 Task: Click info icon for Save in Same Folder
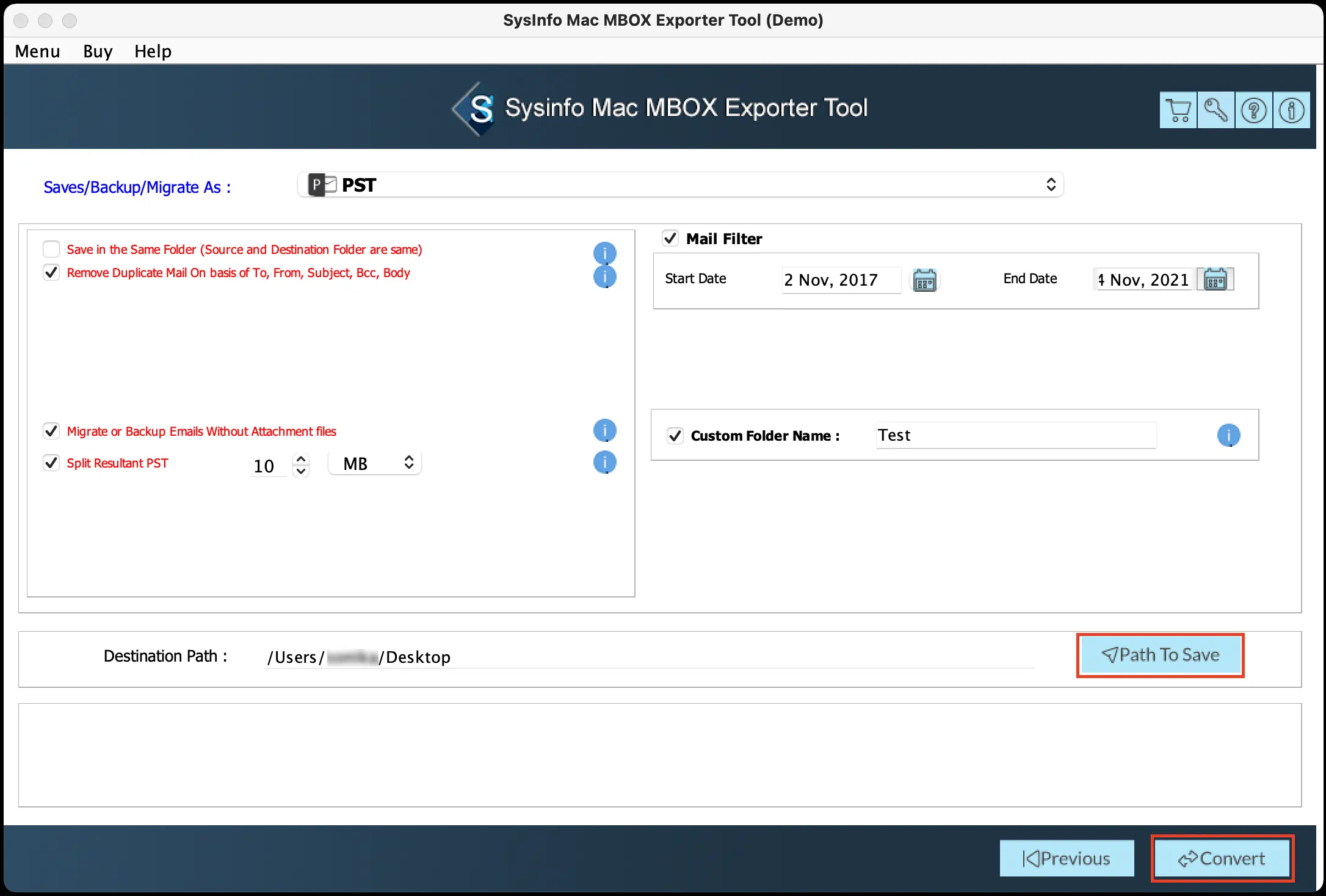604,253
